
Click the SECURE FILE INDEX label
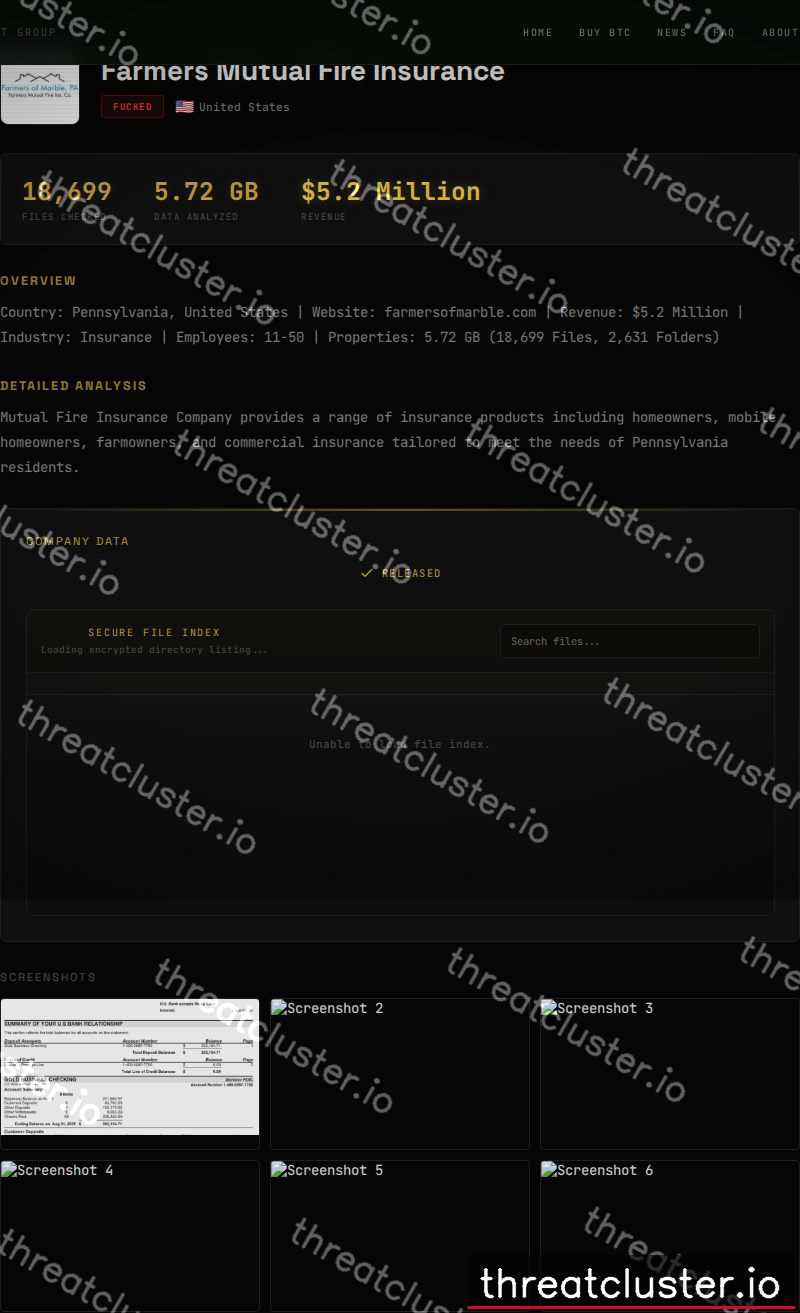coord(154,633)
